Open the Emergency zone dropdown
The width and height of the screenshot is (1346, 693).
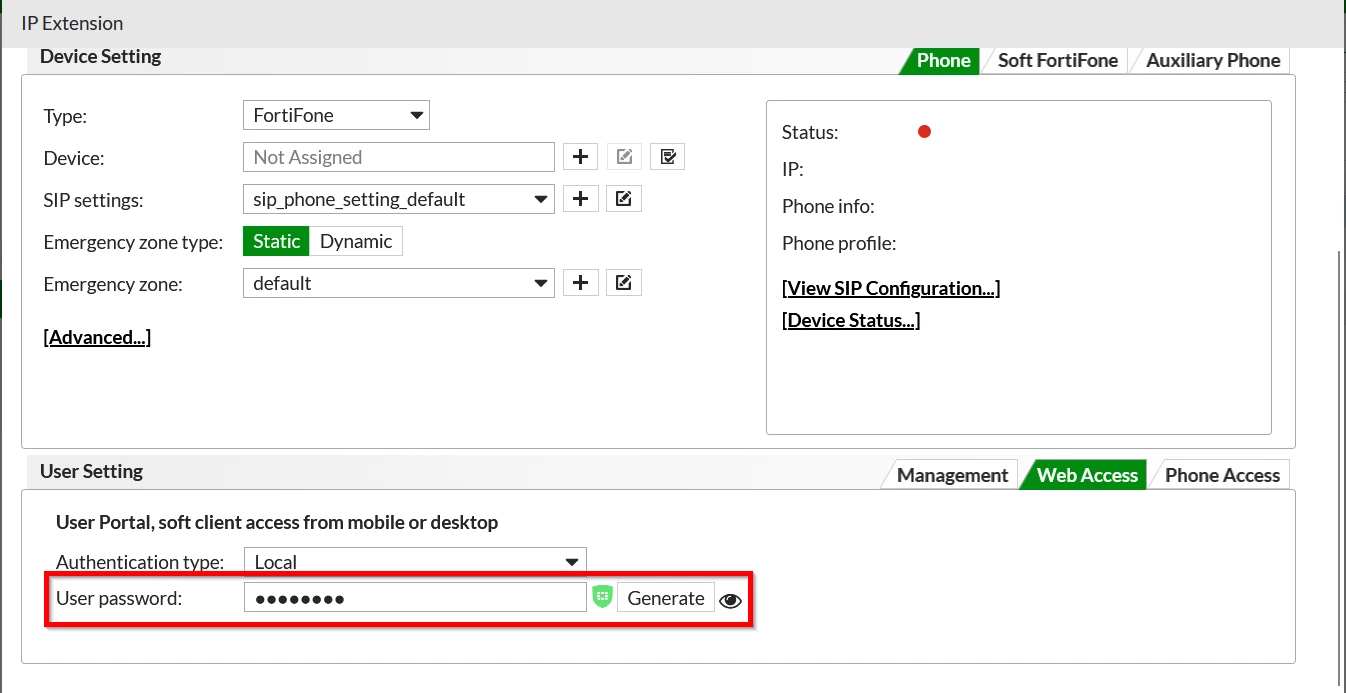[398, 283]
